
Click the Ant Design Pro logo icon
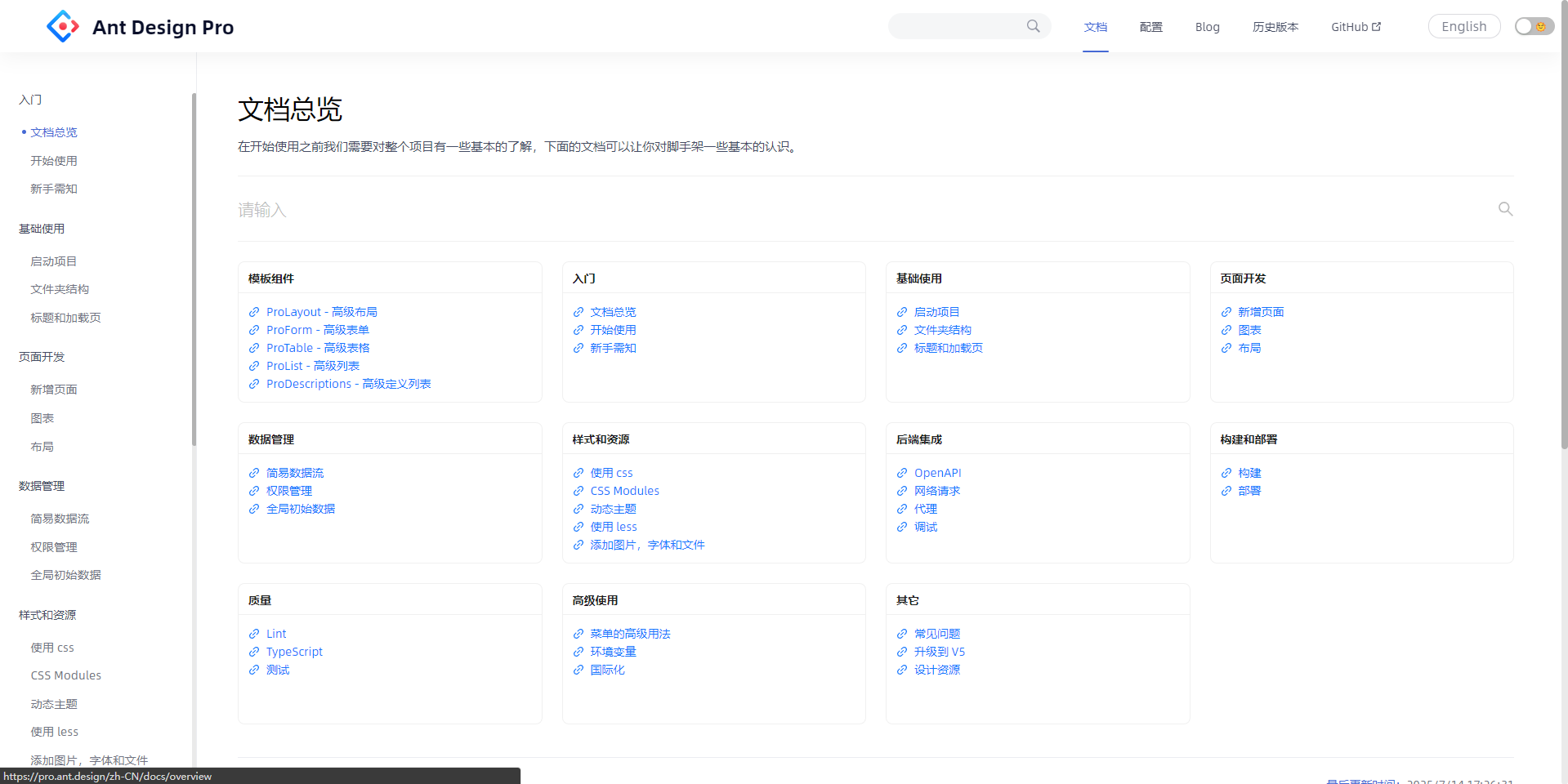click(63, 27)
